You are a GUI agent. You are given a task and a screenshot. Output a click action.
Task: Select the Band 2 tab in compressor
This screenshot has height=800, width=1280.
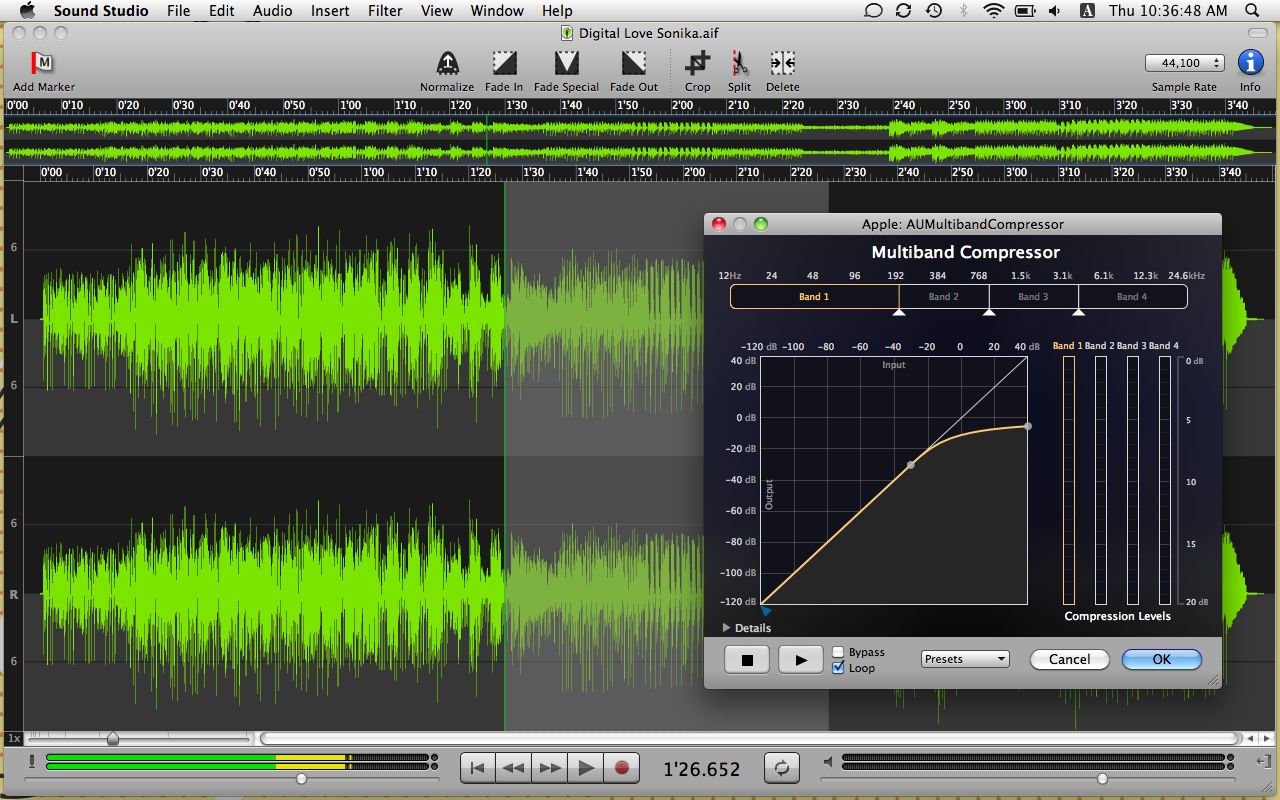(943, 297)
